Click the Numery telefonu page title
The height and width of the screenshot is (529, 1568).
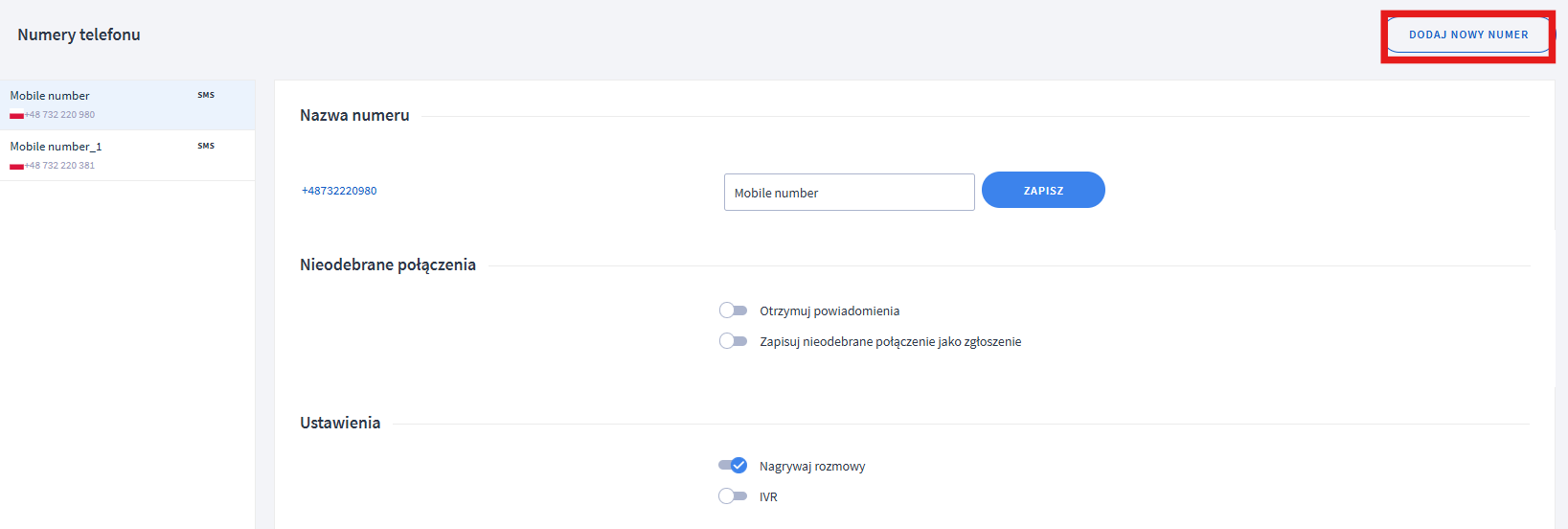point(79,34)
